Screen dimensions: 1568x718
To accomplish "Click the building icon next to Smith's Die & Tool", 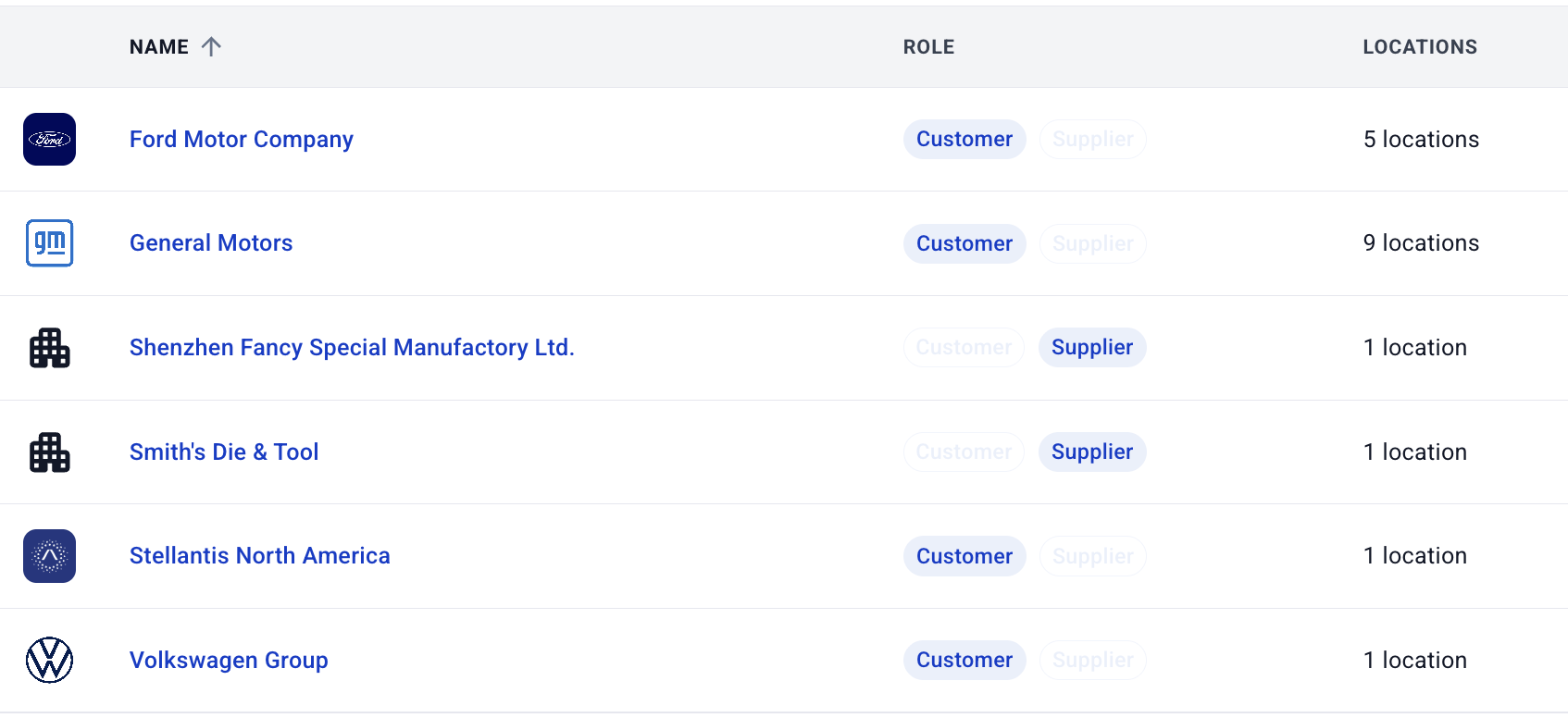I will click(x=49, y=452).
